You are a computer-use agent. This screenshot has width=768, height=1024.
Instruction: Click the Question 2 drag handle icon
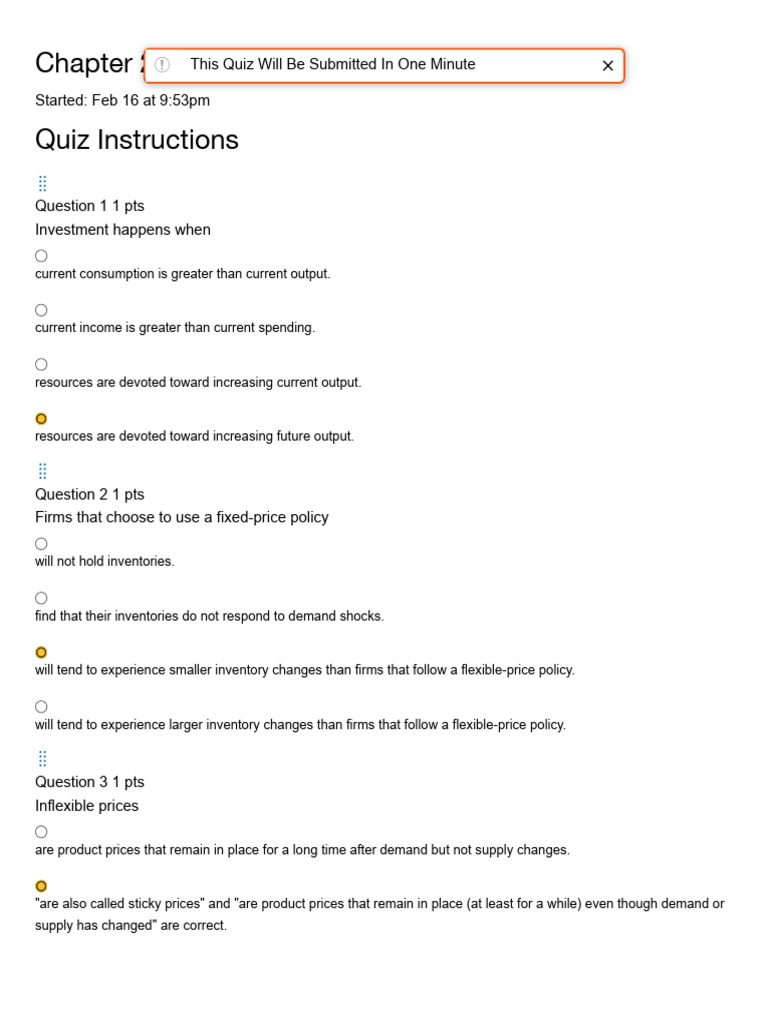42,471
